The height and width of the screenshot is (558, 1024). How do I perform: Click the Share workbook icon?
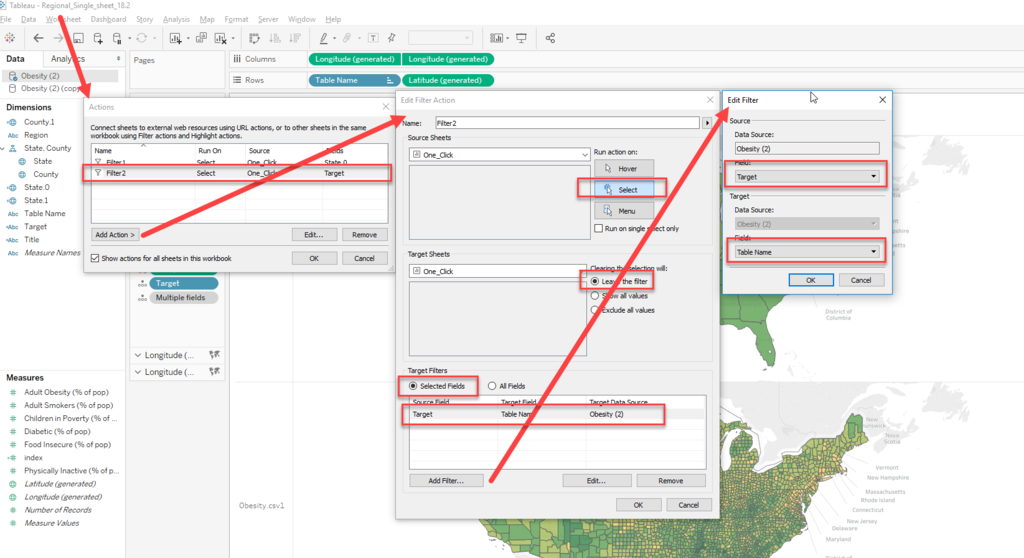click(551, 38)
